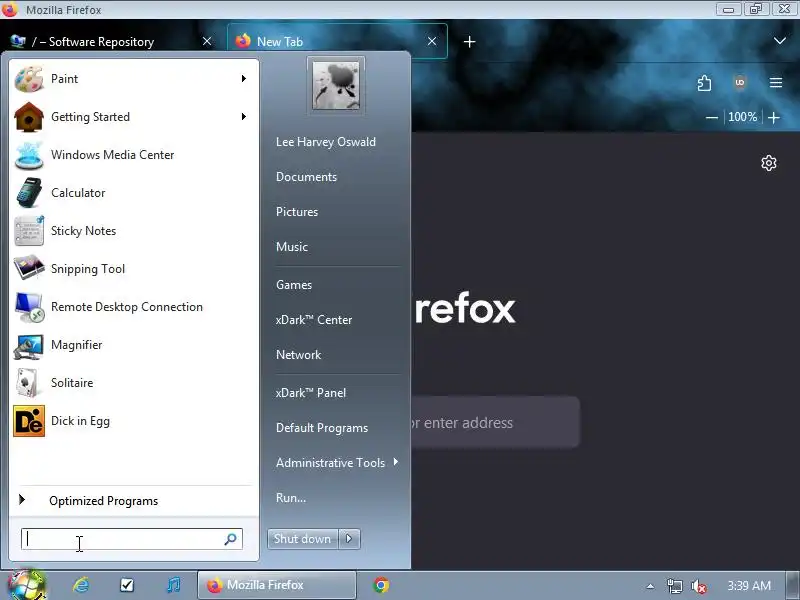800x600 pixels.
Task: Open Internet Explorer from the taskbar
Action: pyautogui.click(x=81, y=585)
